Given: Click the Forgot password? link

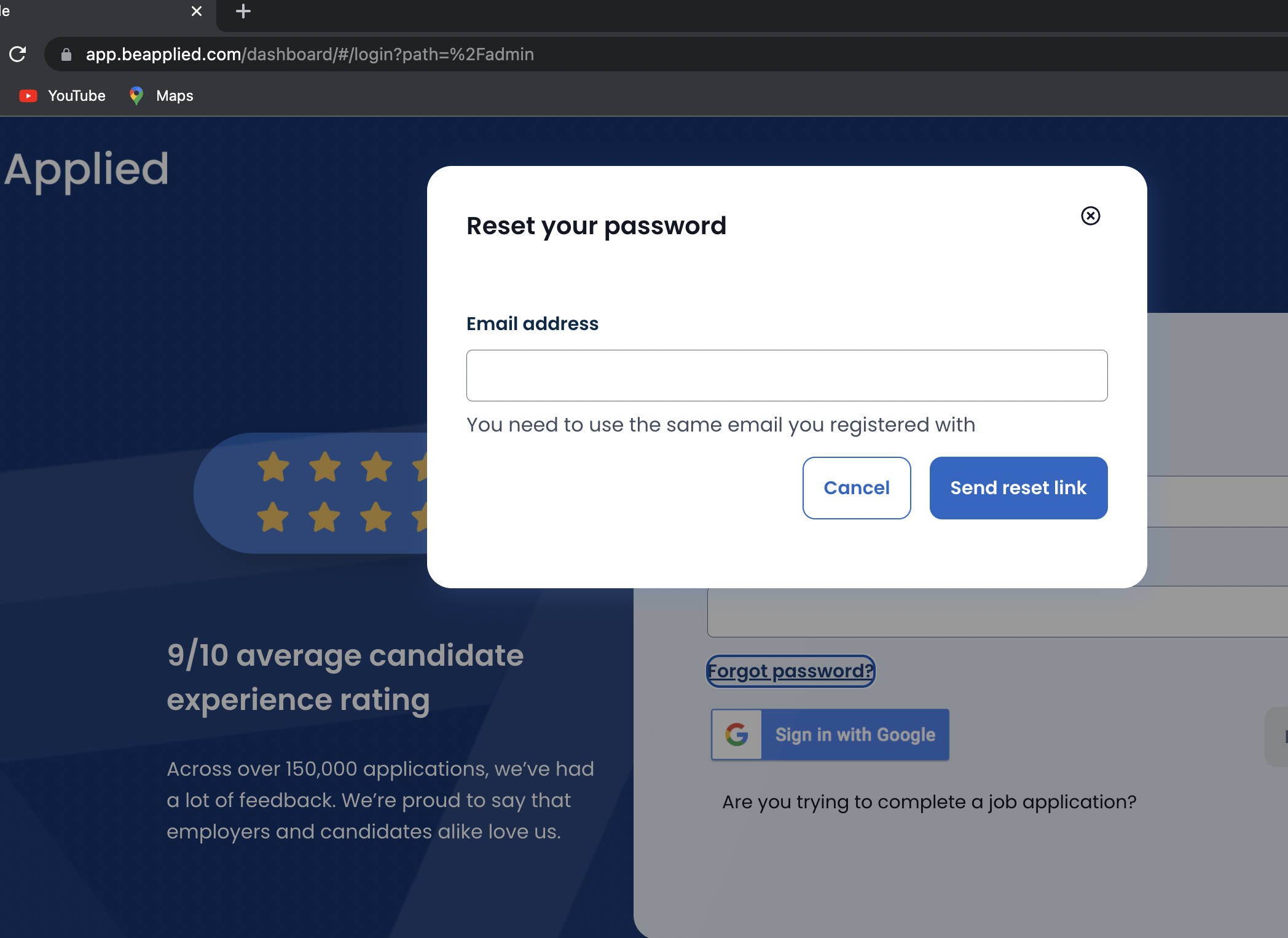Looking at the screenshot, I should (790, 671).
